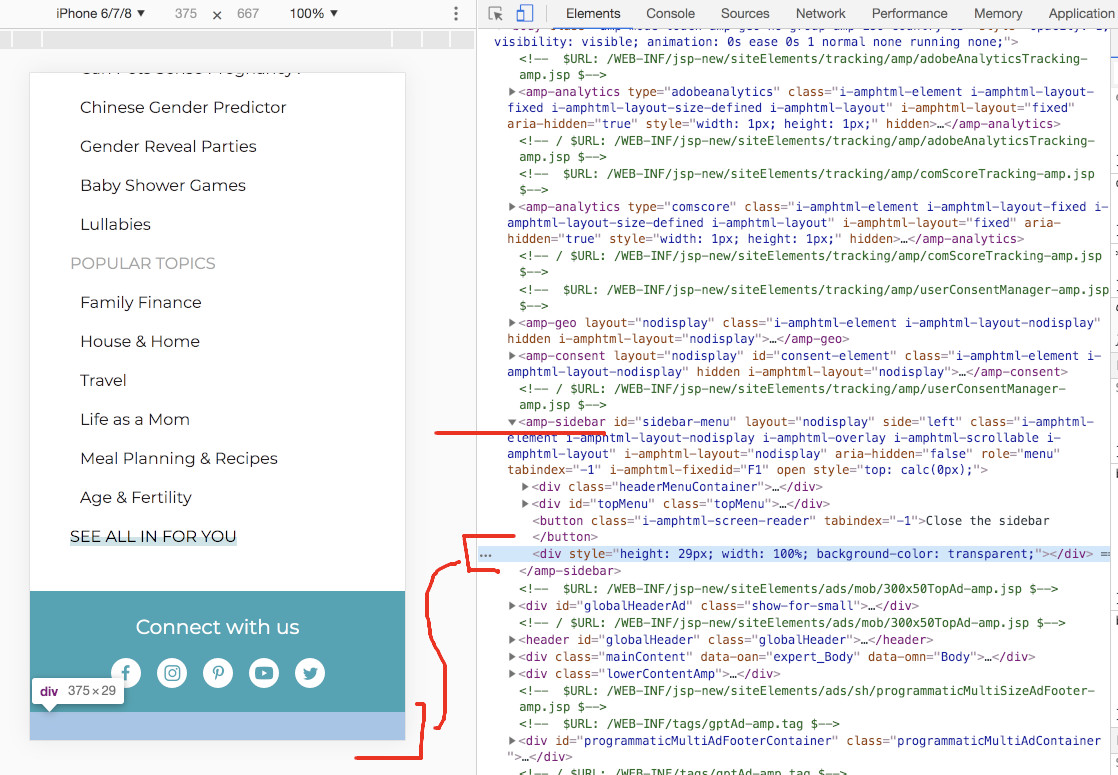The height and width of the screenshot is (775, 1118).
Task: Open the Memory tab
Action: [x=998, y=14]
